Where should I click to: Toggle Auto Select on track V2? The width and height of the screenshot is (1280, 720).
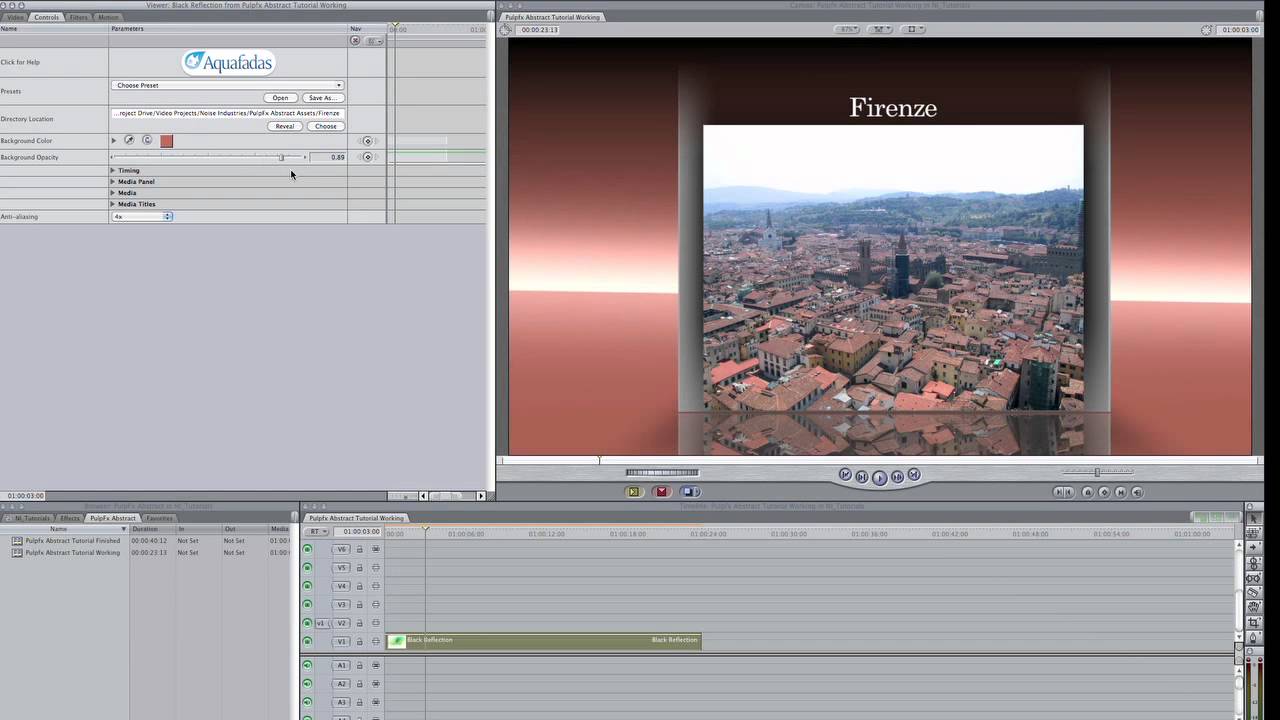376,623
